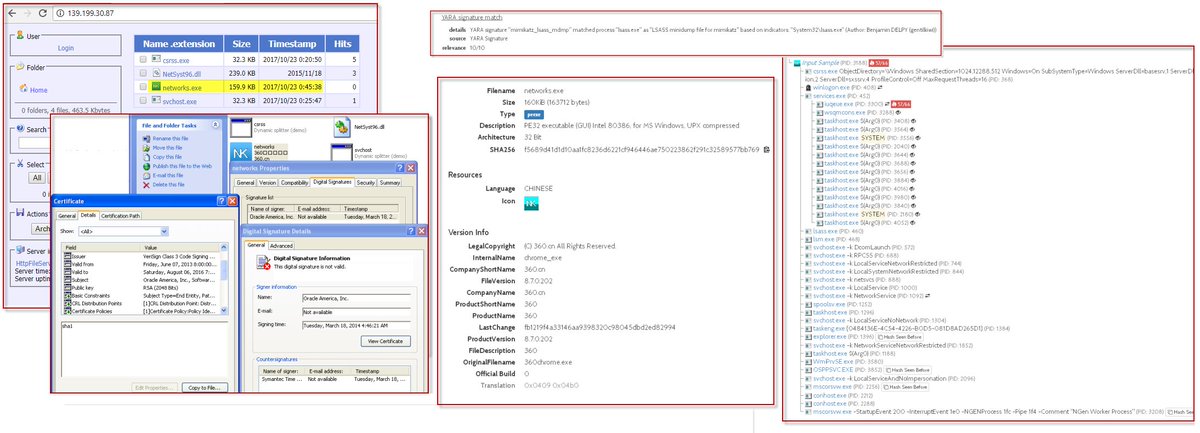The height and width of the screenshot is (433, 1200).
Task: Sort file list by Hits column
Action: (342, 44)
